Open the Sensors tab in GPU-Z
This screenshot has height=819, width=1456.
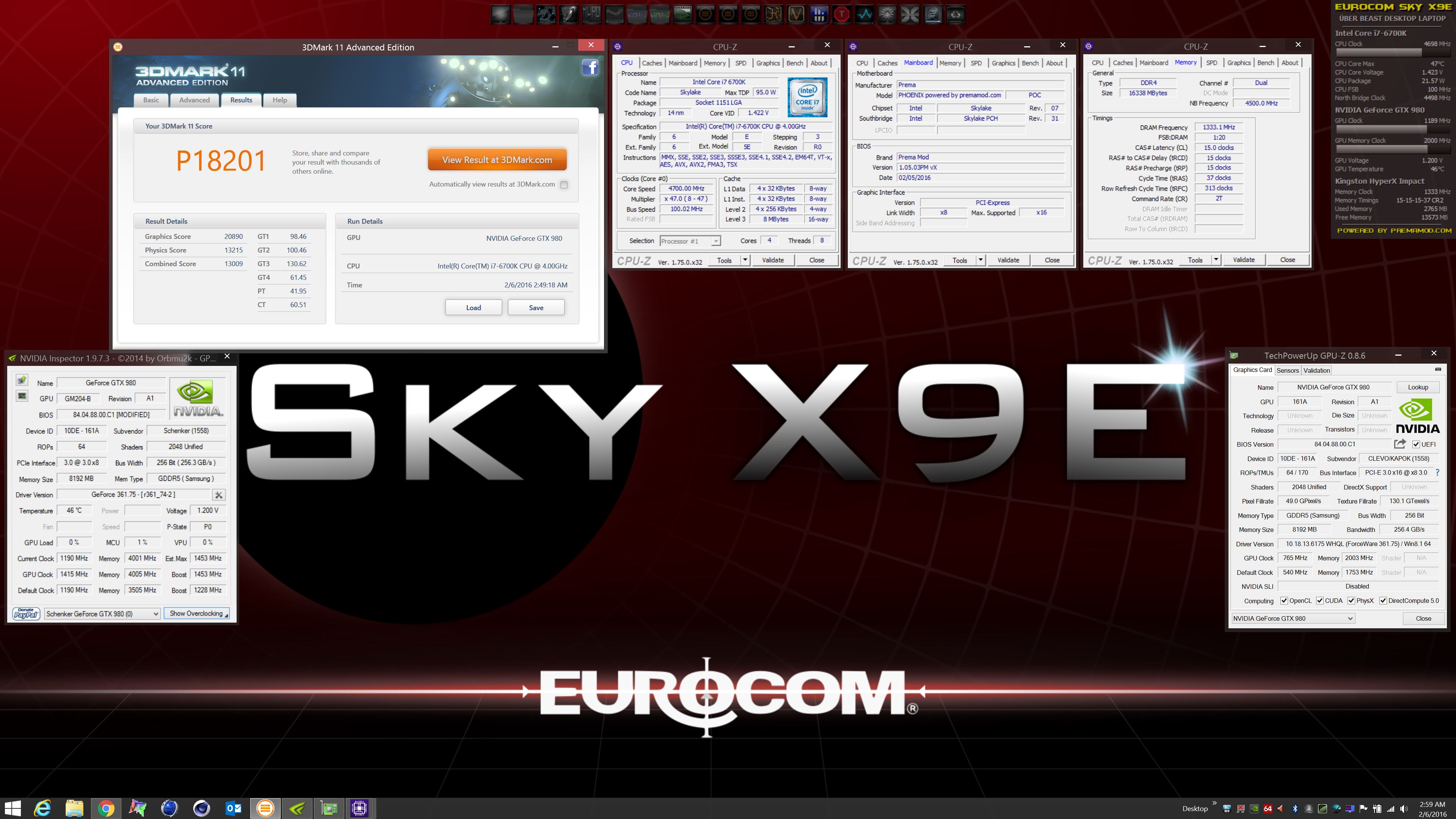click(x=1287, y=371)
